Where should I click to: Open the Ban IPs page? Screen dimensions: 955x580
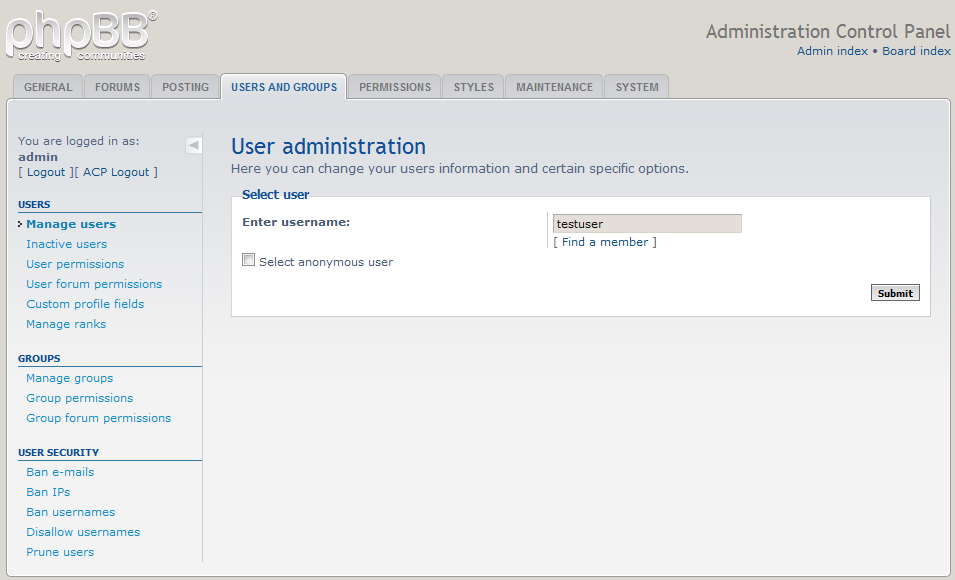coord(48,492)
